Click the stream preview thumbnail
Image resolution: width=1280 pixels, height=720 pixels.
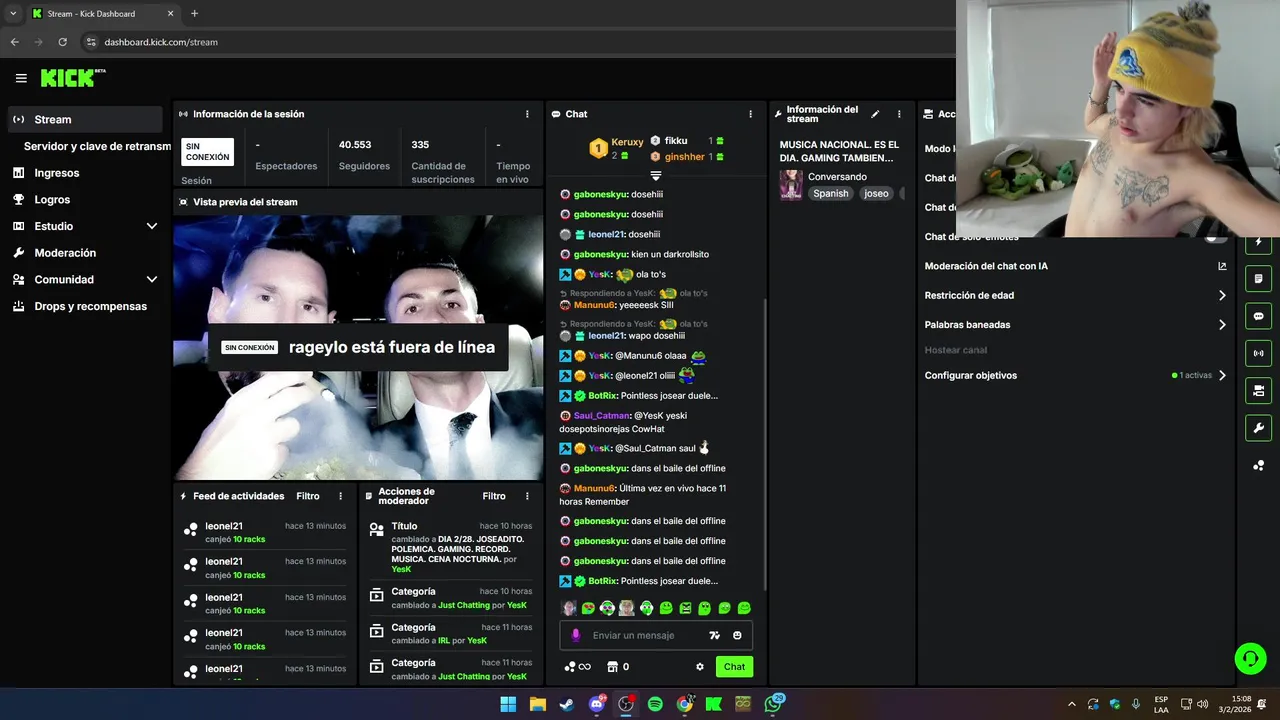point(358,347)
